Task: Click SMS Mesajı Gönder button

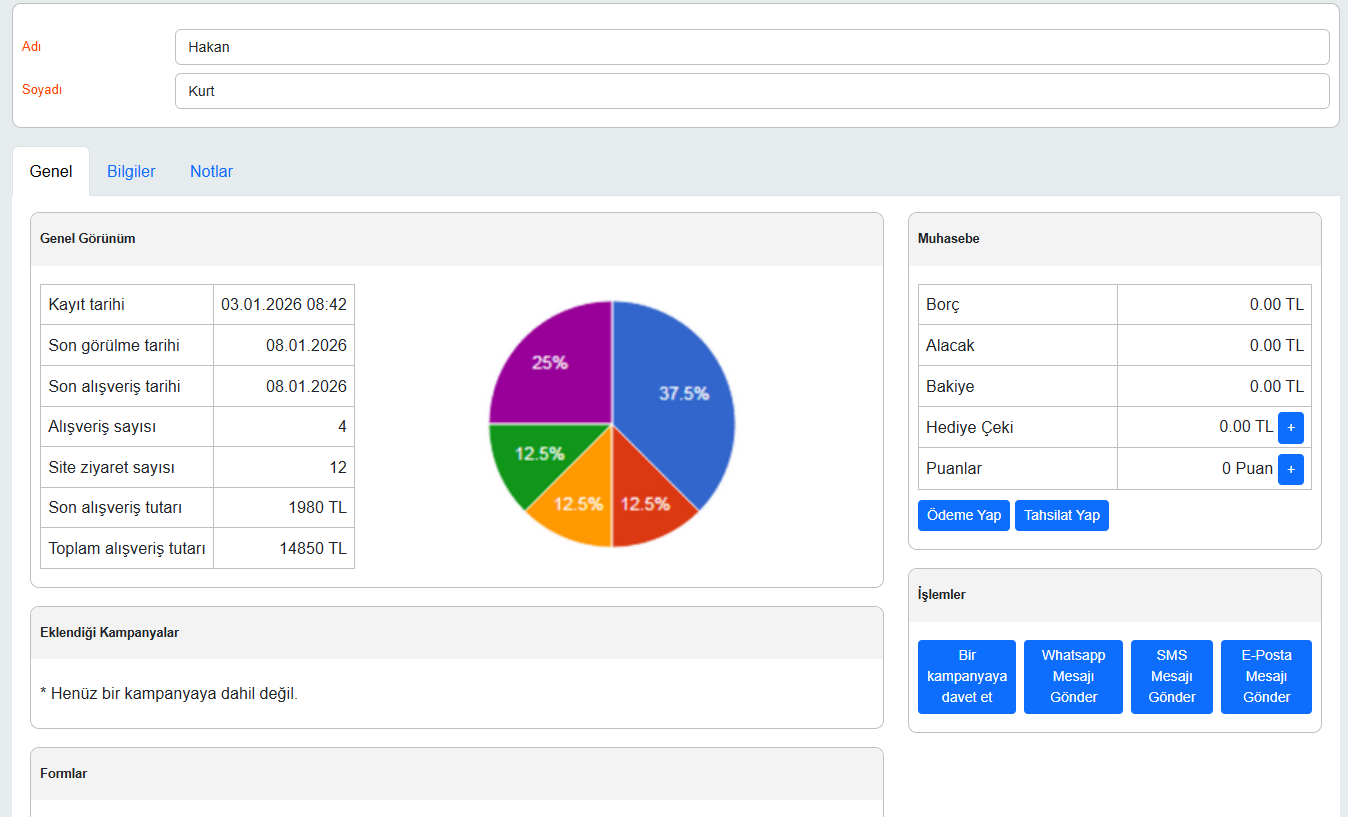Action: tap(1171, 677)
